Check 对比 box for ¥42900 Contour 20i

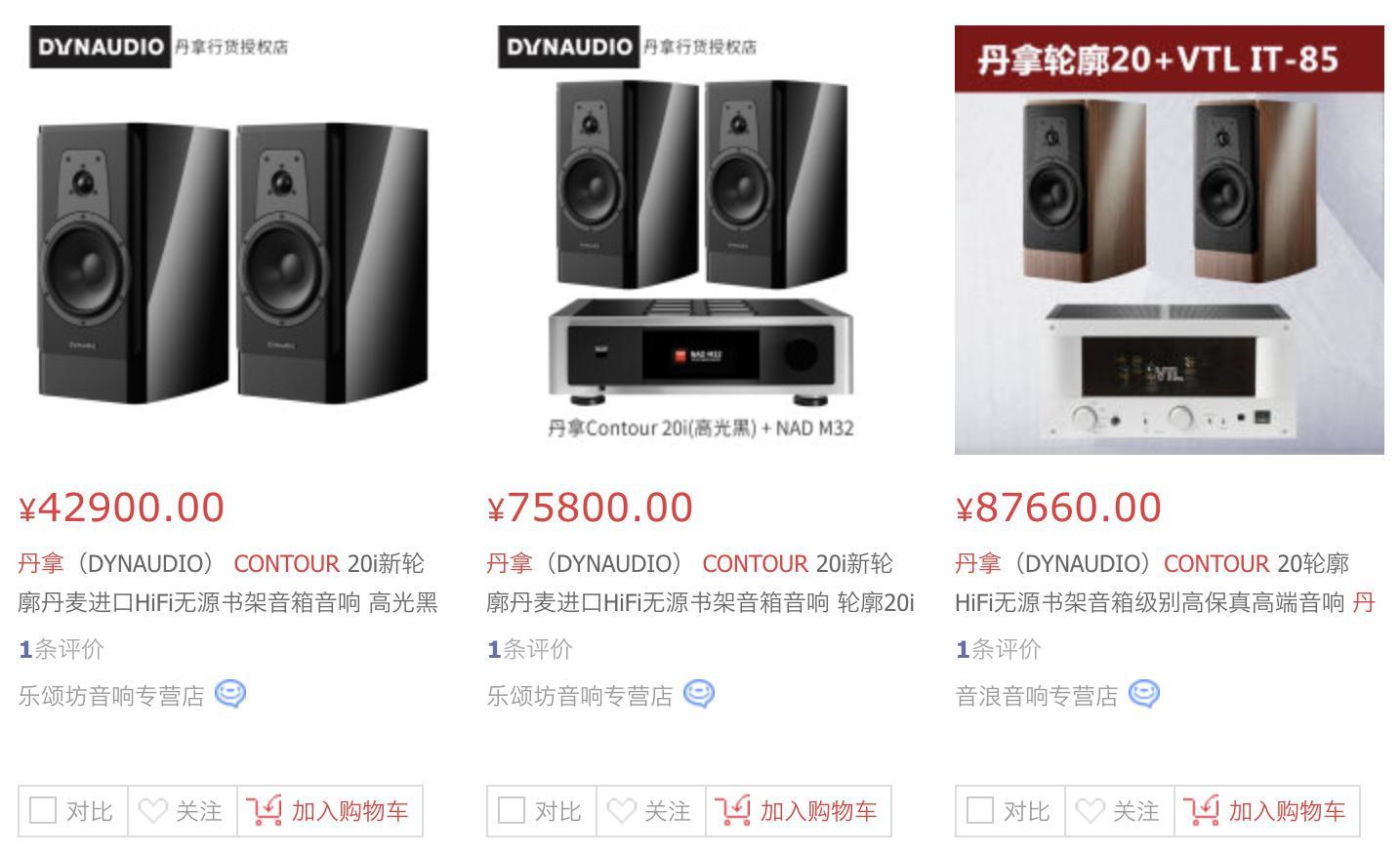43,811
